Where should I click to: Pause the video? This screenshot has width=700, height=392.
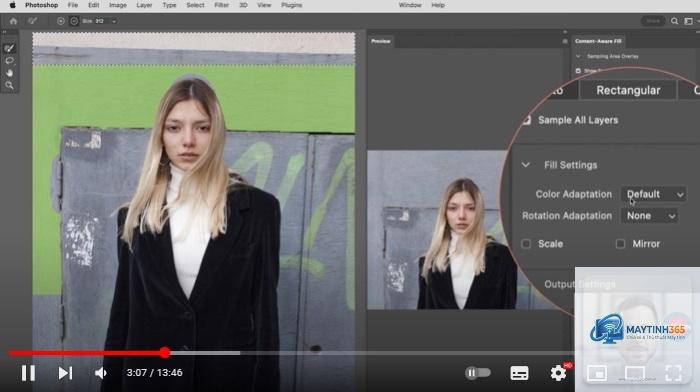(28, 373)
